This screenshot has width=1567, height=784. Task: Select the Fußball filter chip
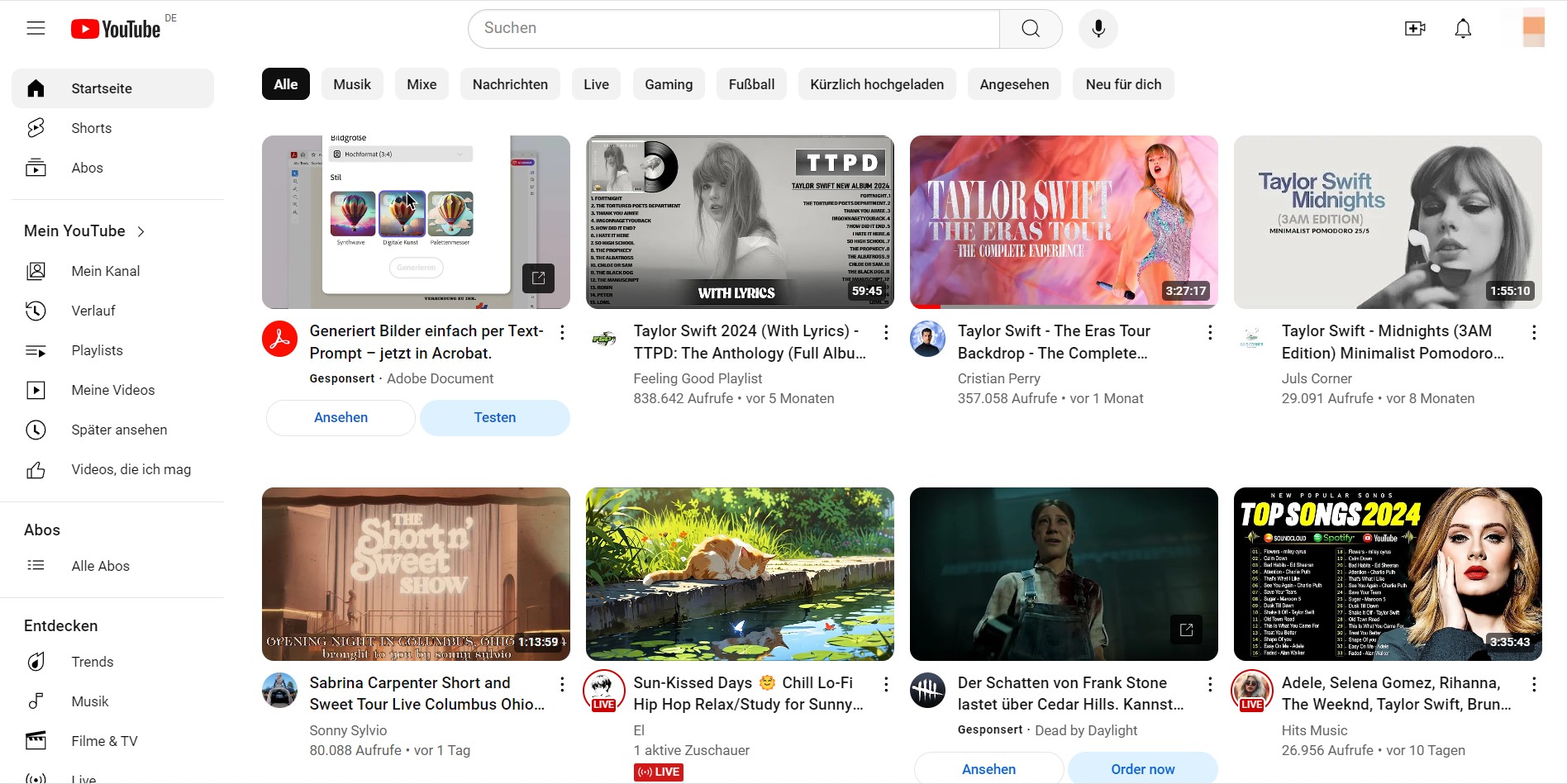[751, 84]
